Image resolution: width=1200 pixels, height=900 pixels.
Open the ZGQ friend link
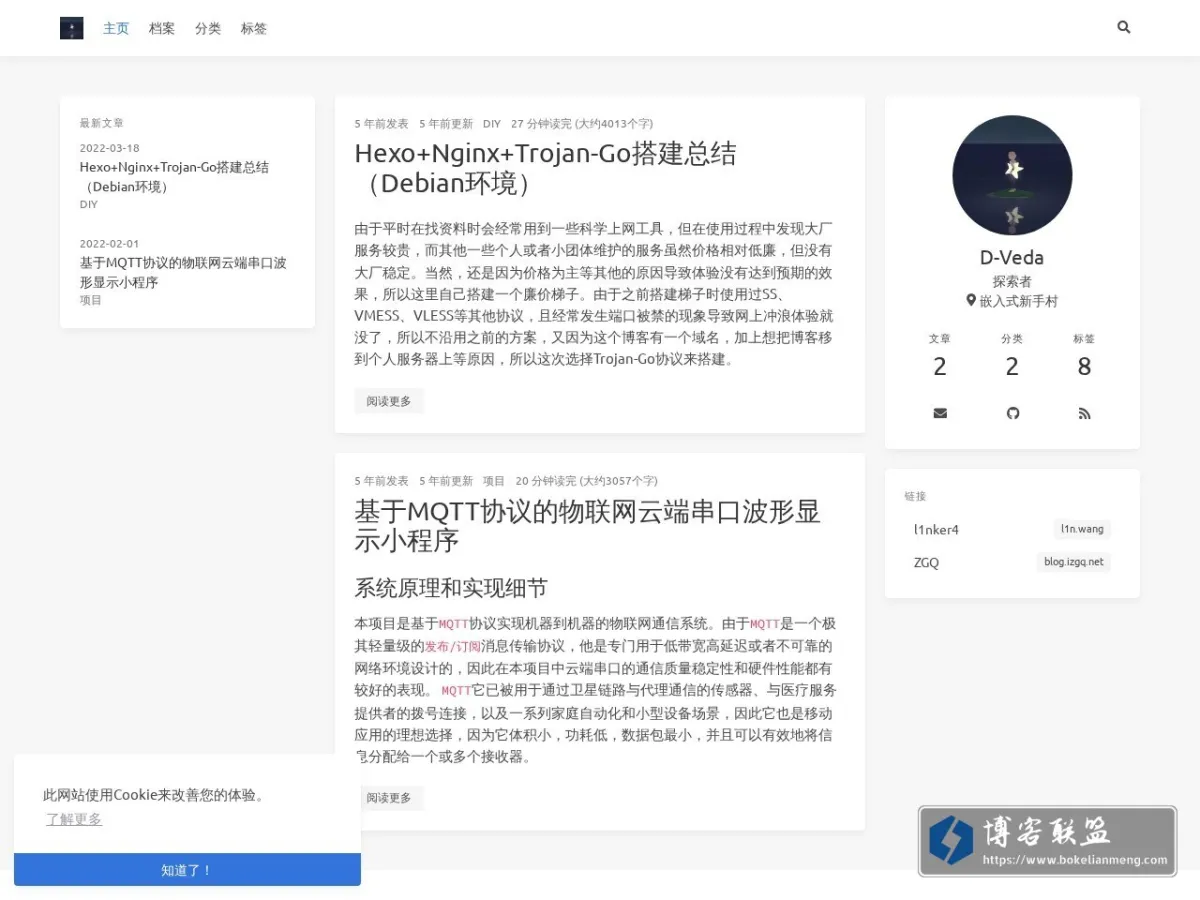coord(926,562)
